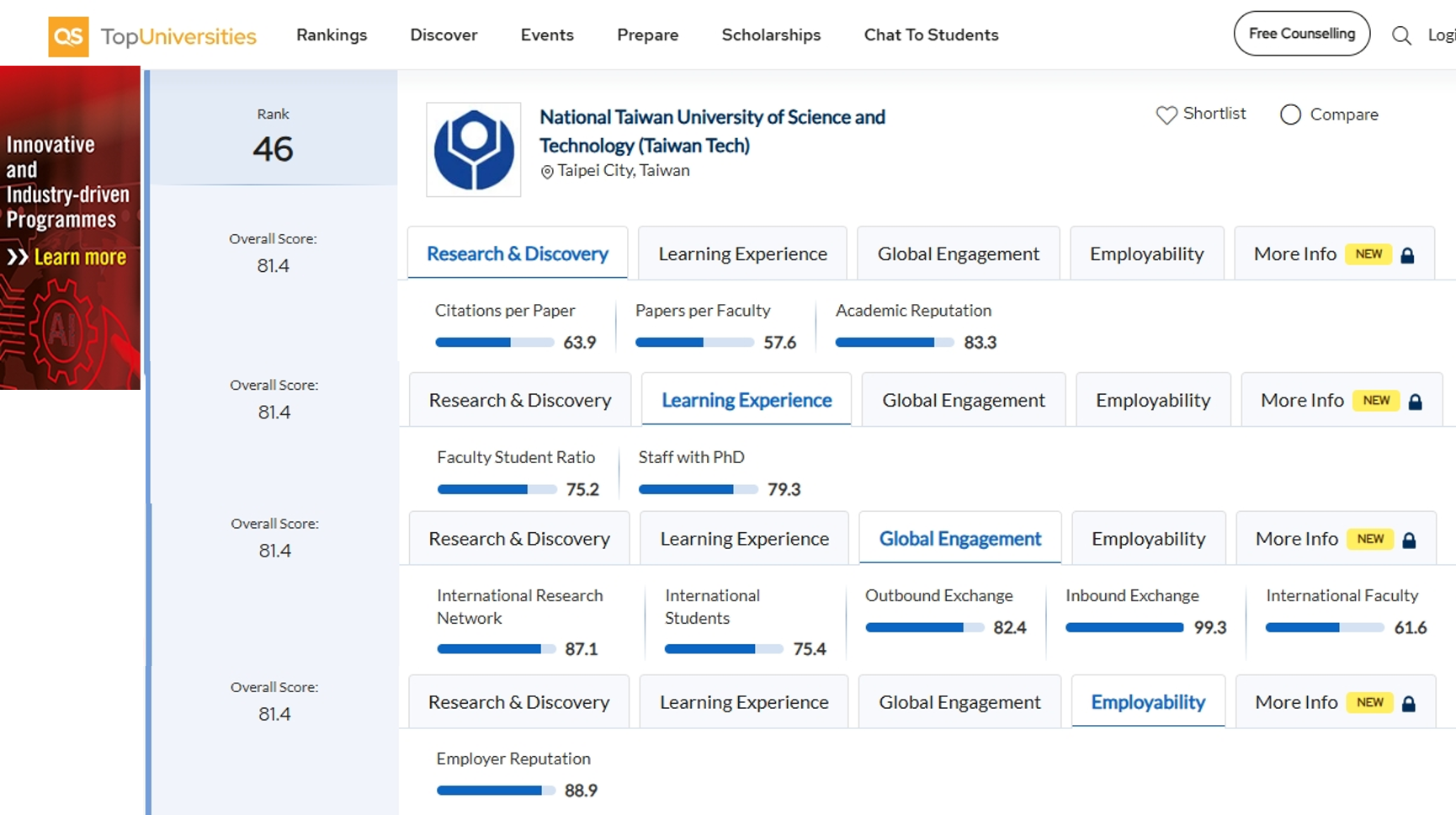Open the Rankings menu
Image resolution: width=1456 pixels, height=815 pixels.
[x=331, y=35]
